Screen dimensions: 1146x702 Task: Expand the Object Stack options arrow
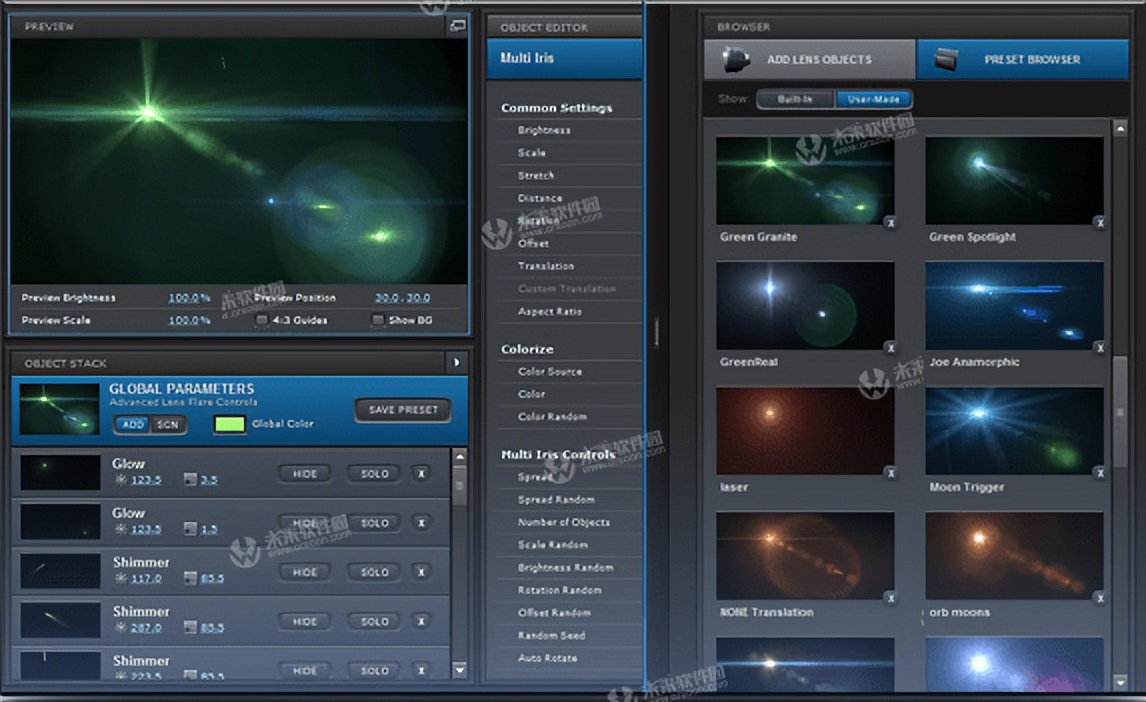point(457,362)
